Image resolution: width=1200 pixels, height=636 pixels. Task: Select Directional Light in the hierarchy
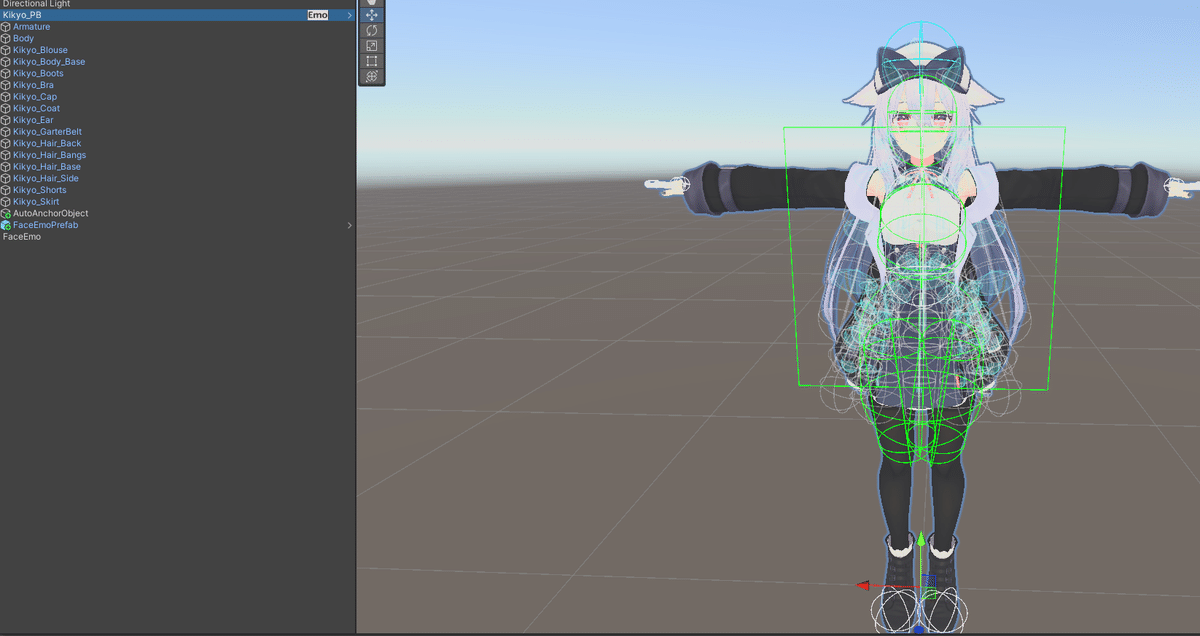click(x=36, y=4)
